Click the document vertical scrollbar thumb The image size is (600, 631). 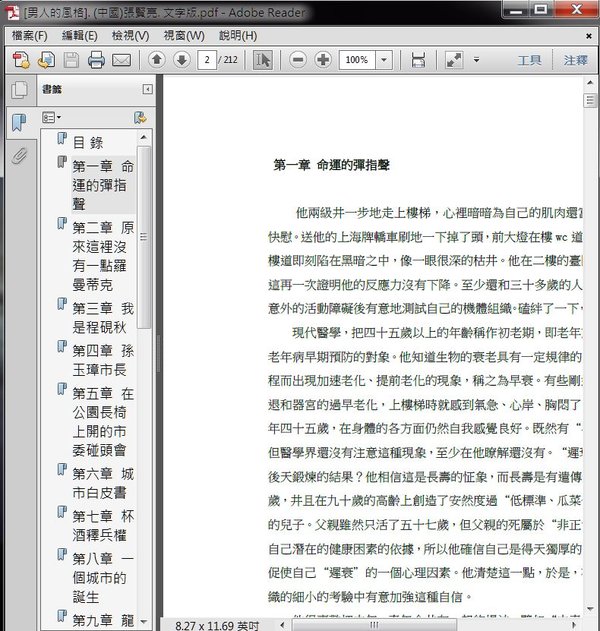coord(590,100)
